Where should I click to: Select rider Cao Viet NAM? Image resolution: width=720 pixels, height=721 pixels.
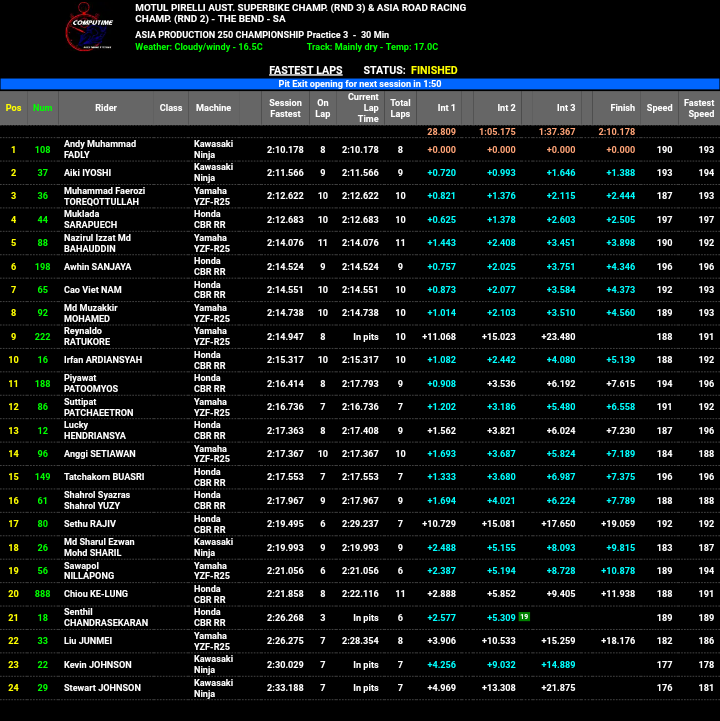[x=92, y=290]
